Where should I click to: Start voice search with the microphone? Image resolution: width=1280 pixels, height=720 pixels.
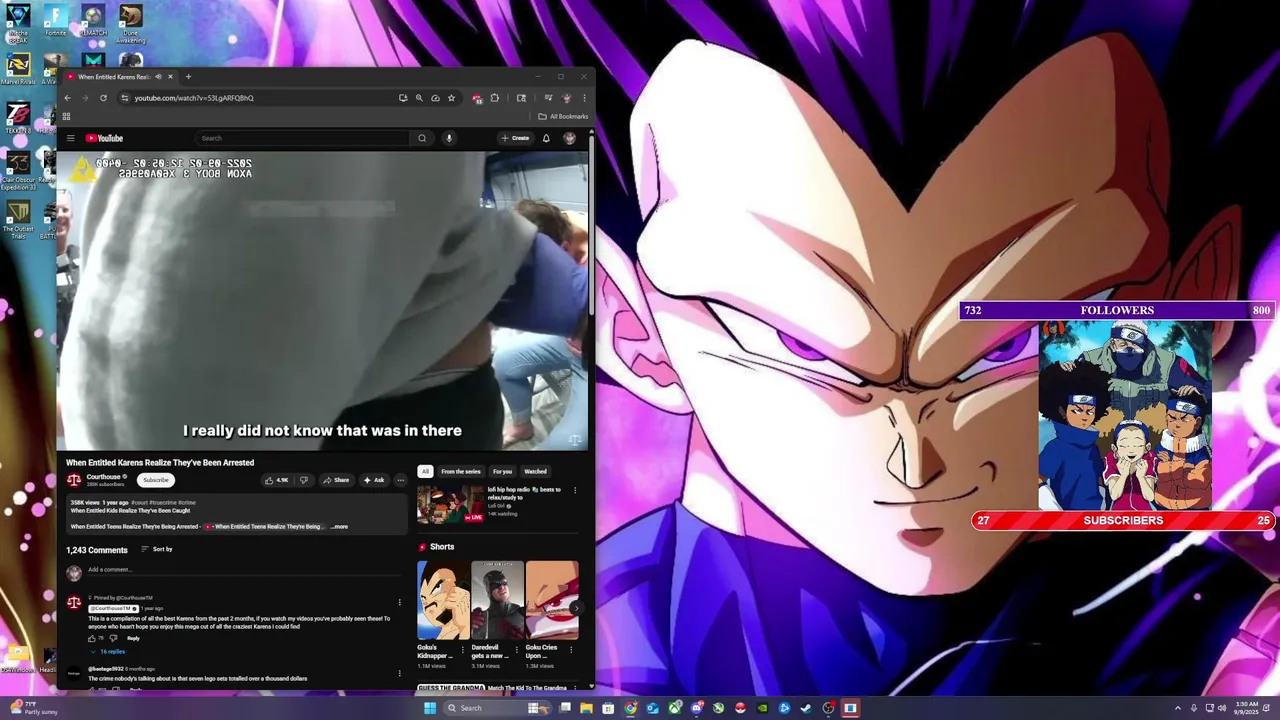pyautogui.click(x=449, y=138)
